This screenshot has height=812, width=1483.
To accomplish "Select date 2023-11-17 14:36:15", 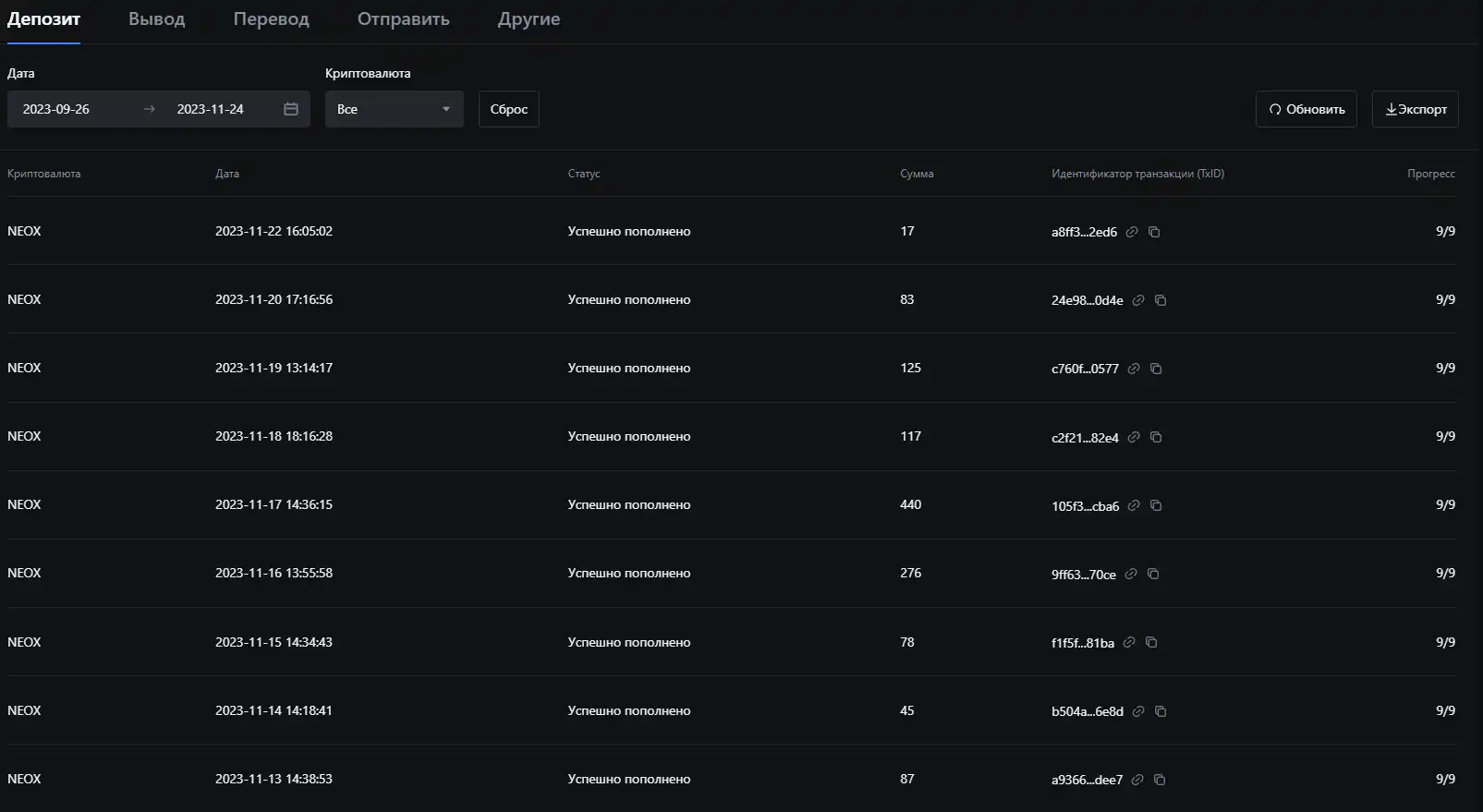I will tap(274, 504).
